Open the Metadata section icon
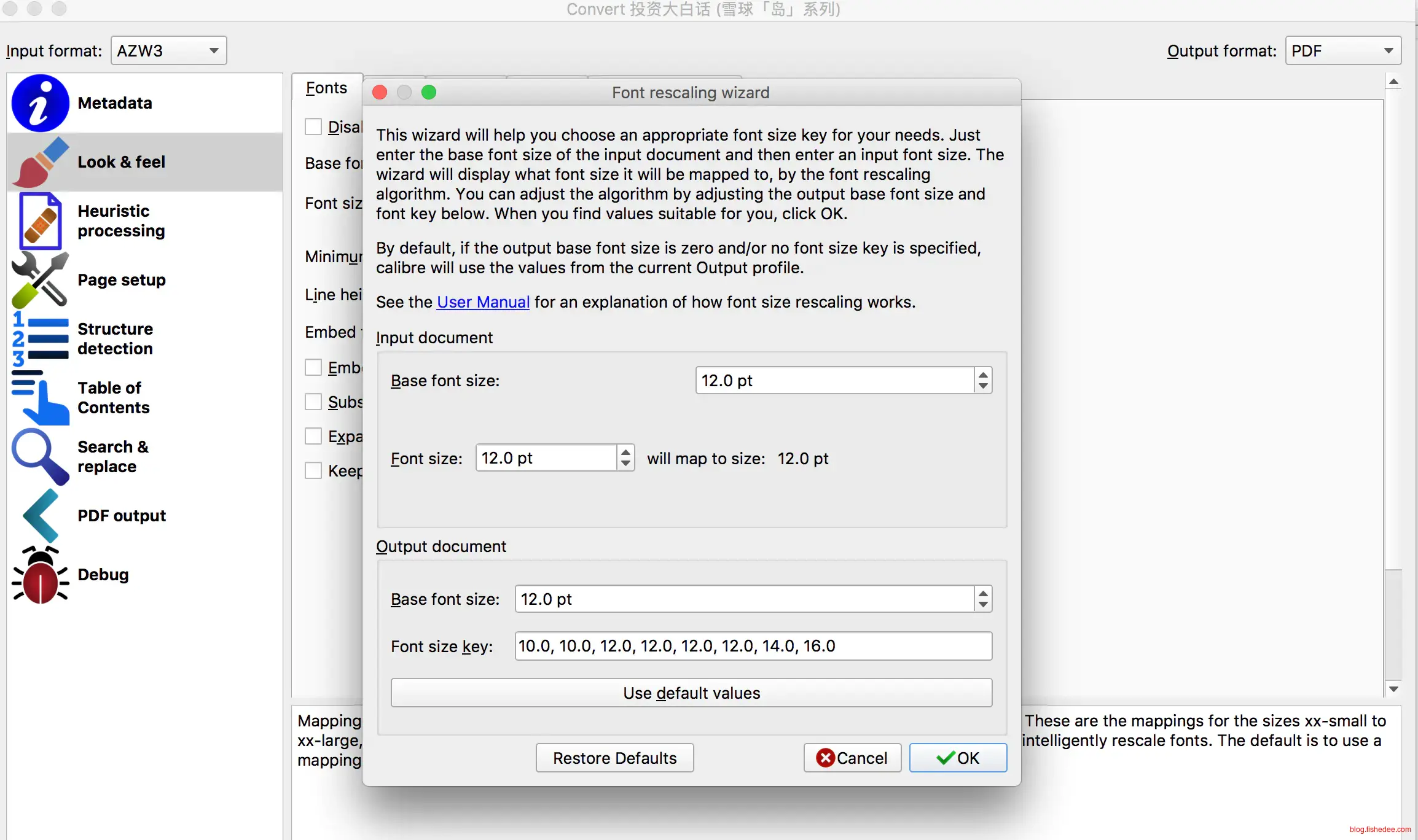Screen dimensions: 1418x840 (x=41, y=103)
